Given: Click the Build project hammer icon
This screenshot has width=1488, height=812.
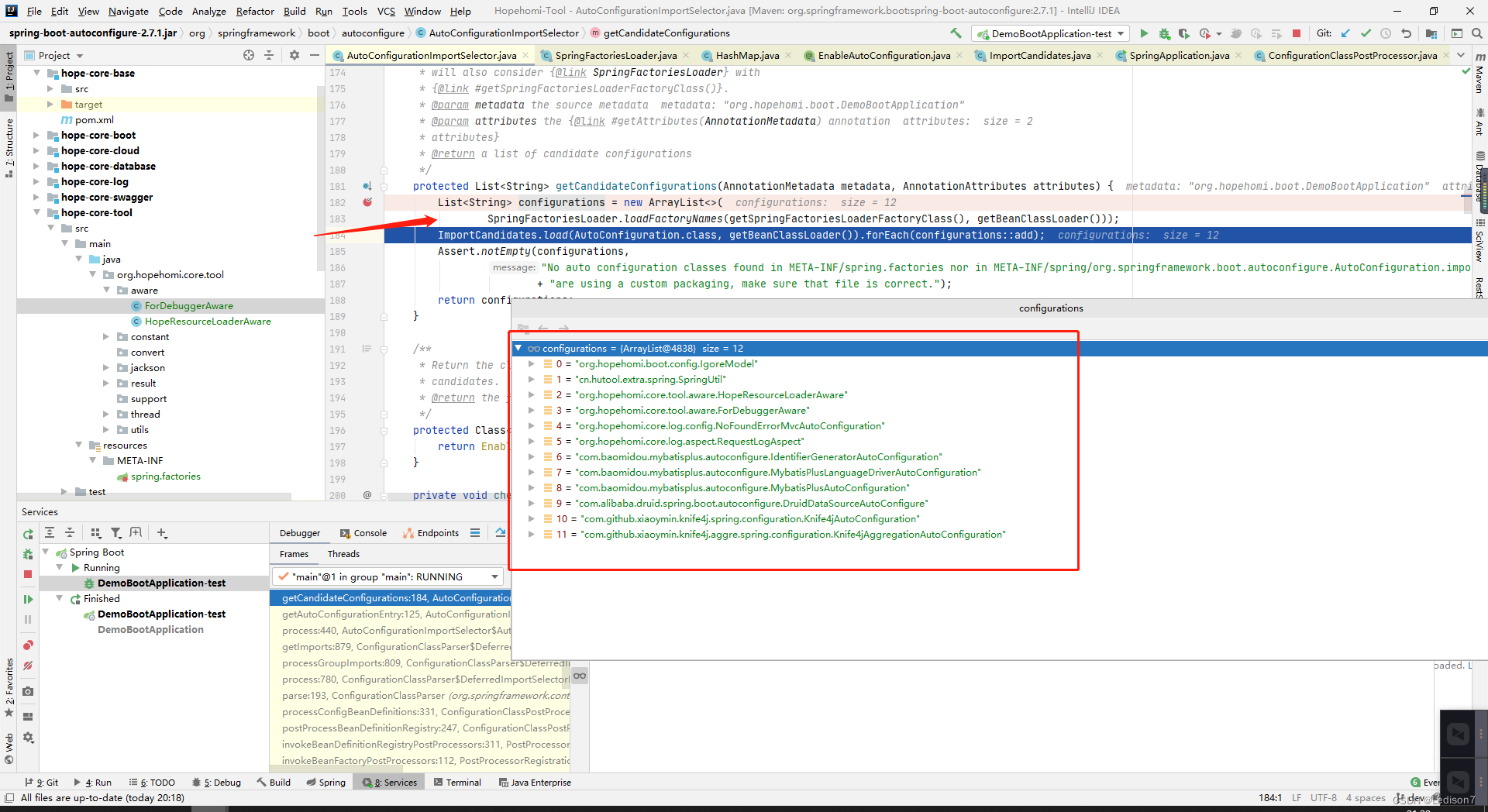Looking at the screenshot, I should pyautogui.click(x=956, y=33).
